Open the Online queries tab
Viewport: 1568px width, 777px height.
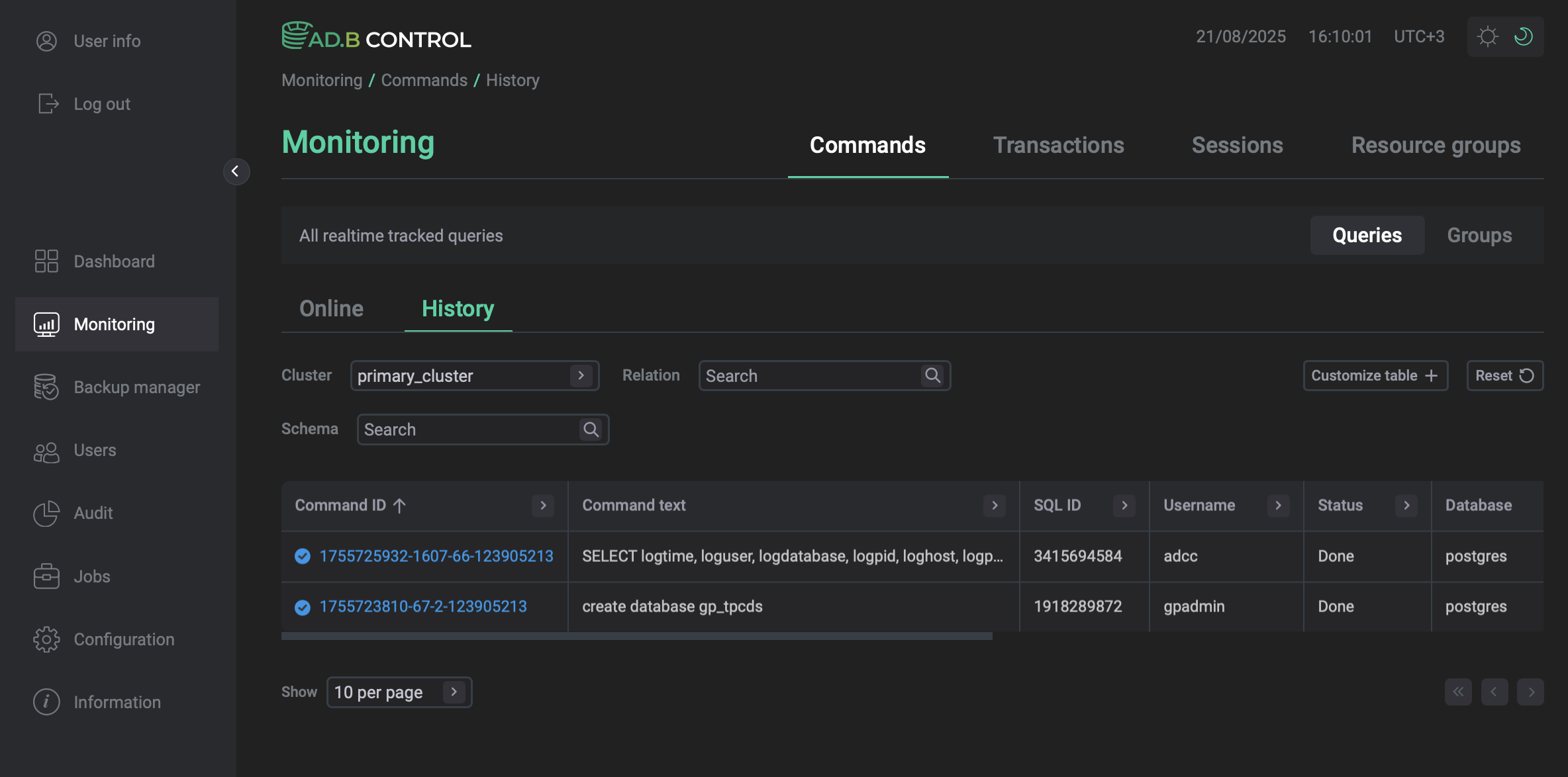331,308
